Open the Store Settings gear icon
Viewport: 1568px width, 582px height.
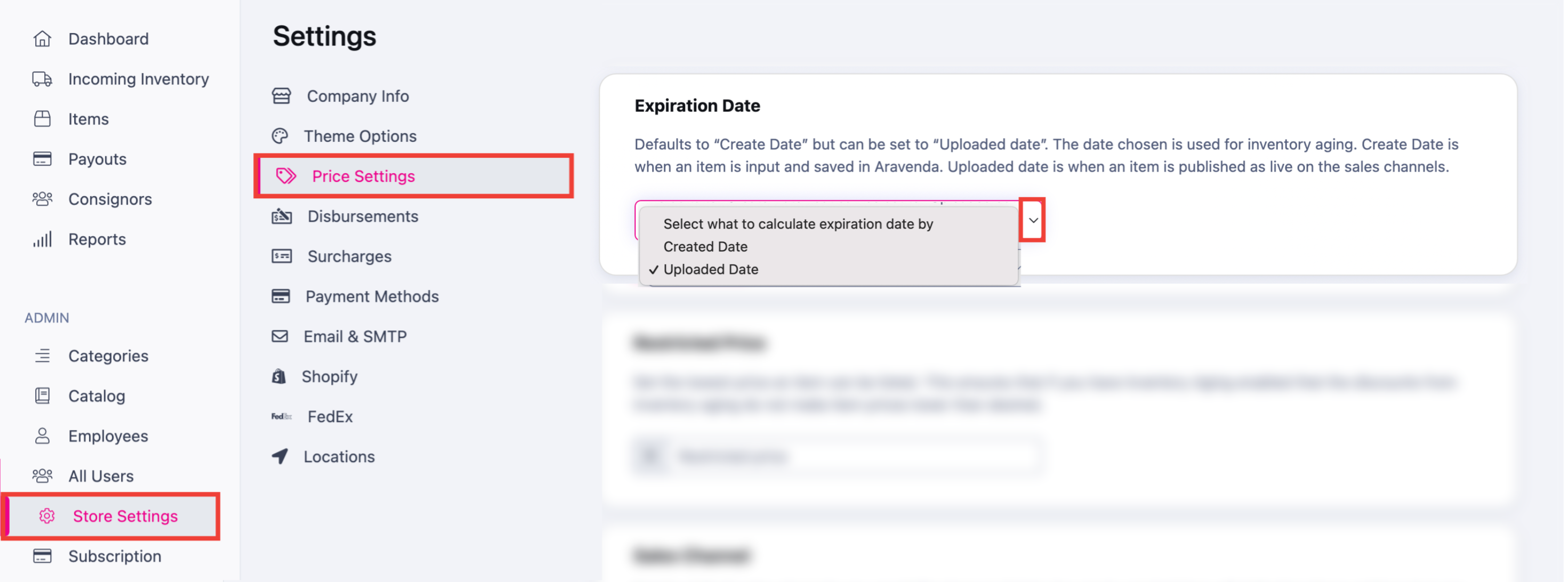[x=47, y=516]
